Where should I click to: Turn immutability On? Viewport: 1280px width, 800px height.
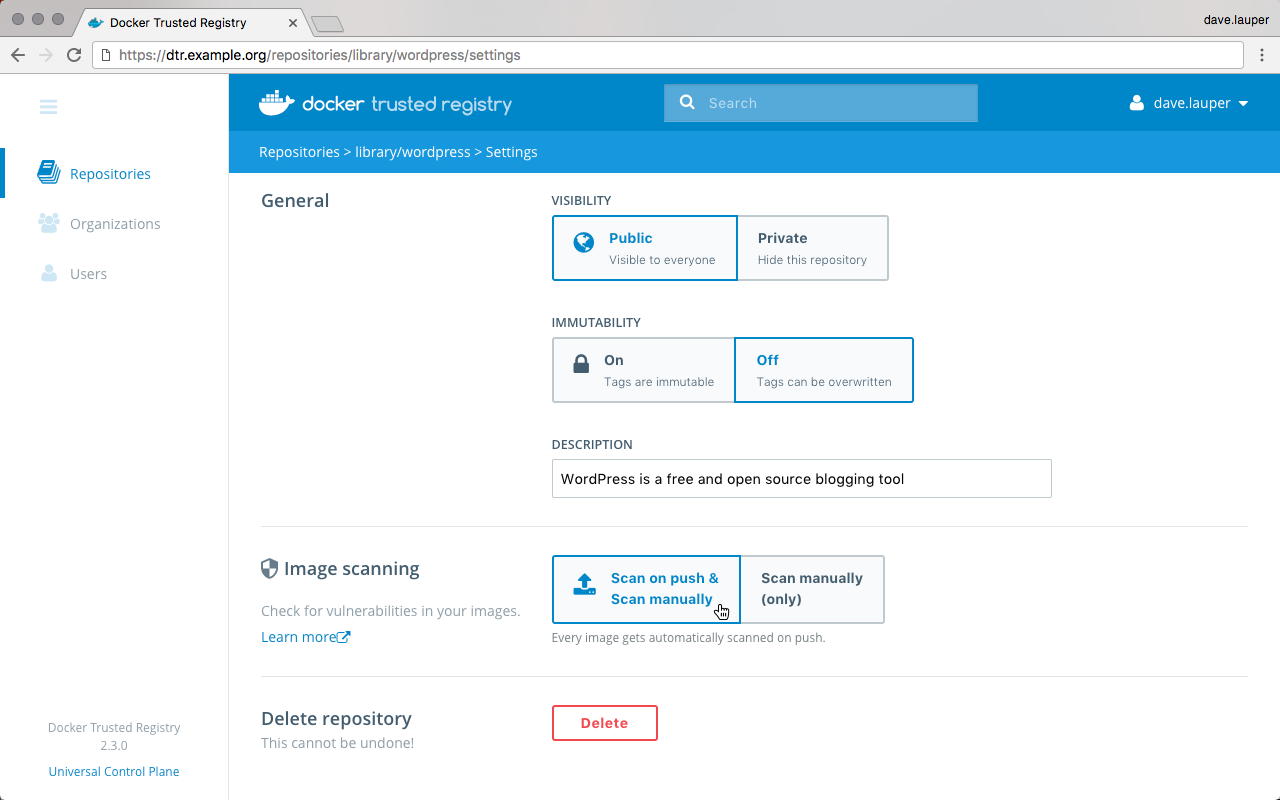pyautogui.click(x=643, y=370)
